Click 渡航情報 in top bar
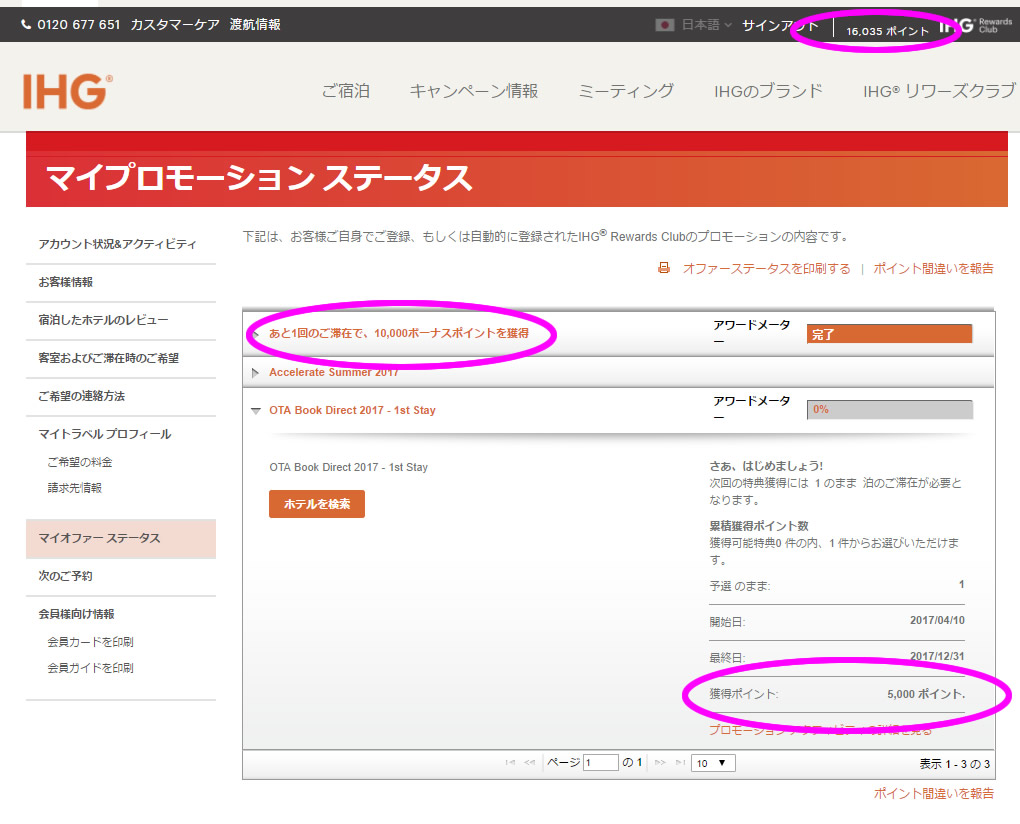This screenshot has width=1020, height=824. [x=255, y=25]
